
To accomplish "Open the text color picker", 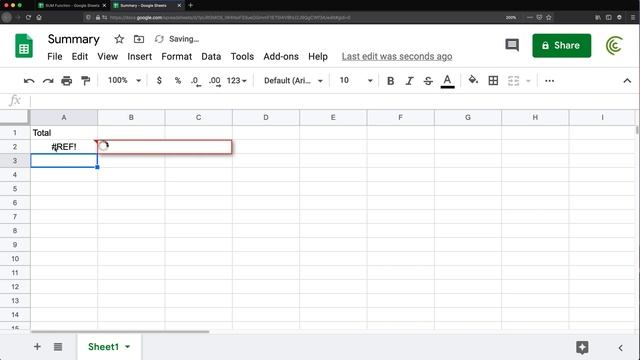I will pos(447,81).
